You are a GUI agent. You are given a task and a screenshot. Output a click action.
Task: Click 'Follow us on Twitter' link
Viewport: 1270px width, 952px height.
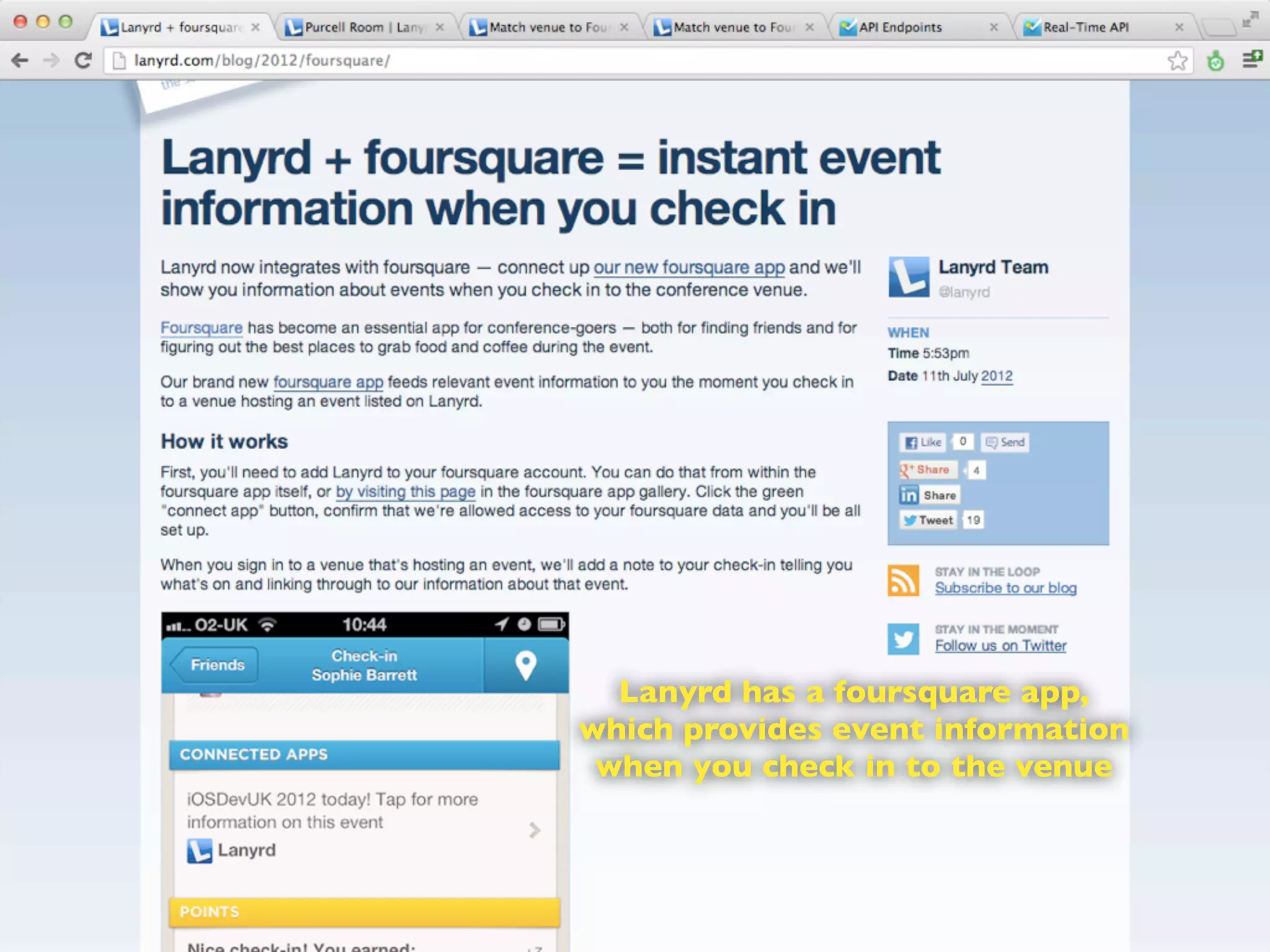tap(1001, 646)
